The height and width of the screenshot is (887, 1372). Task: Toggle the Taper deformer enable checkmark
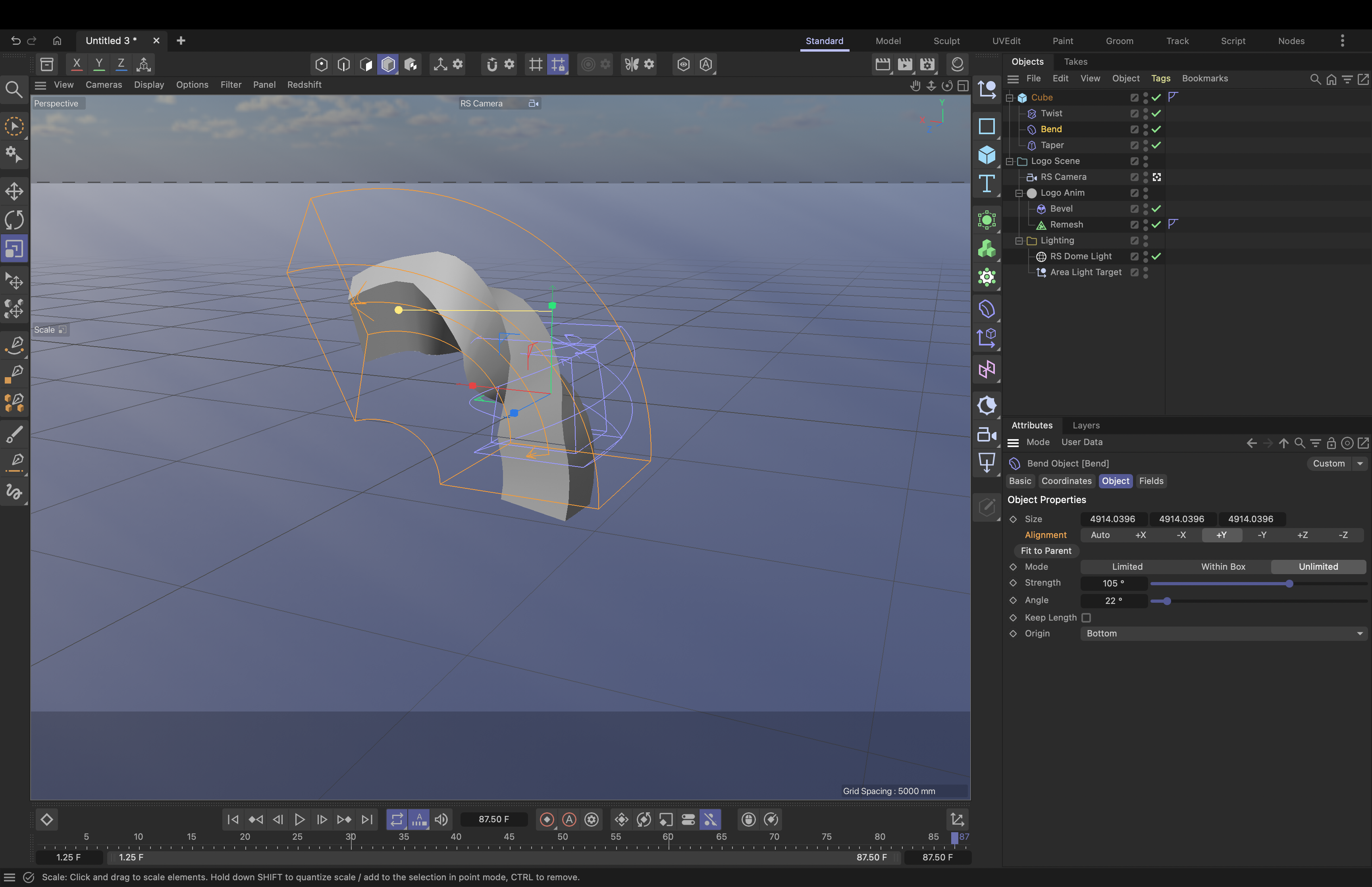[x=1156, y=145]
